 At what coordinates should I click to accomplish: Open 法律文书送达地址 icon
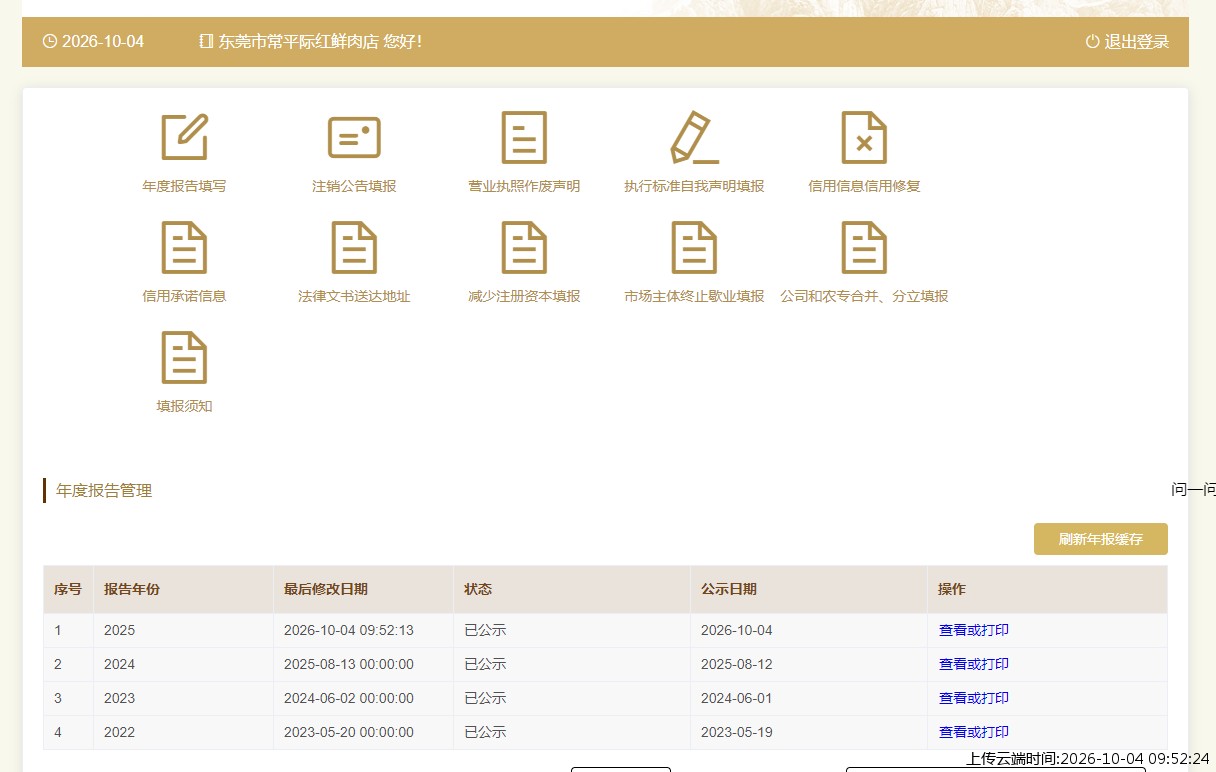[x=354, y=247]
